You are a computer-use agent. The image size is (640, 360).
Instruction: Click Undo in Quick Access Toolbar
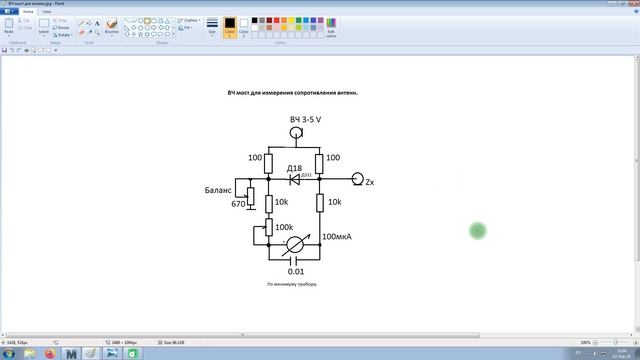pos(12,50)
